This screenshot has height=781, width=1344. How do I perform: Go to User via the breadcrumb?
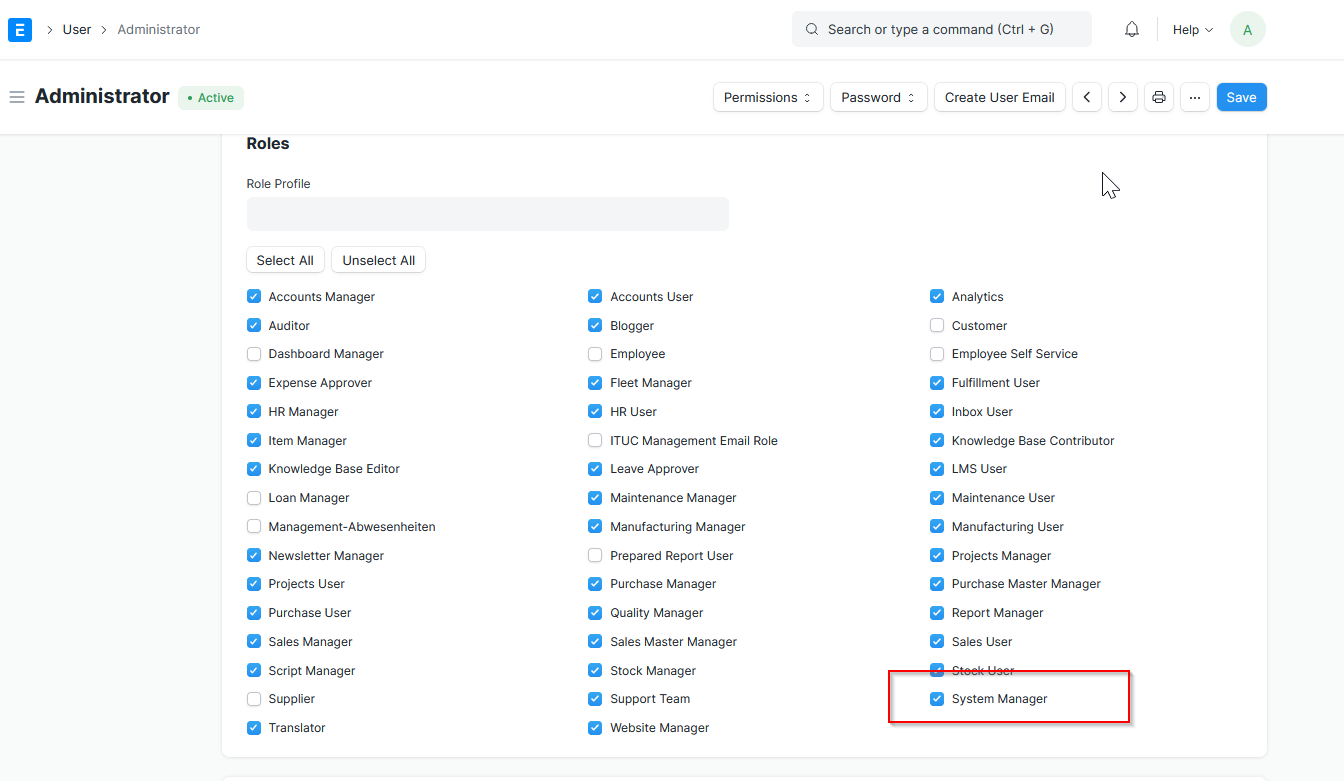point(76,29)
